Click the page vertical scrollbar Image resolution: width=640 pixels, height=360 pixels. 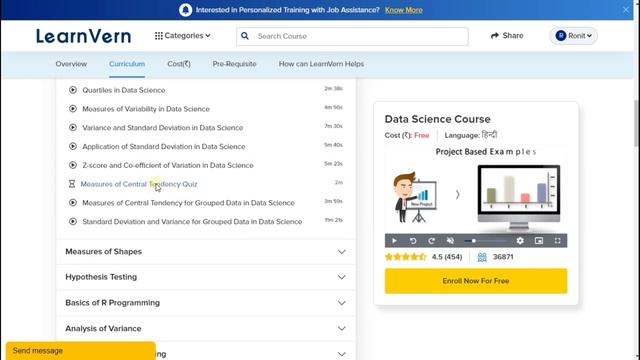coord(637,122)
